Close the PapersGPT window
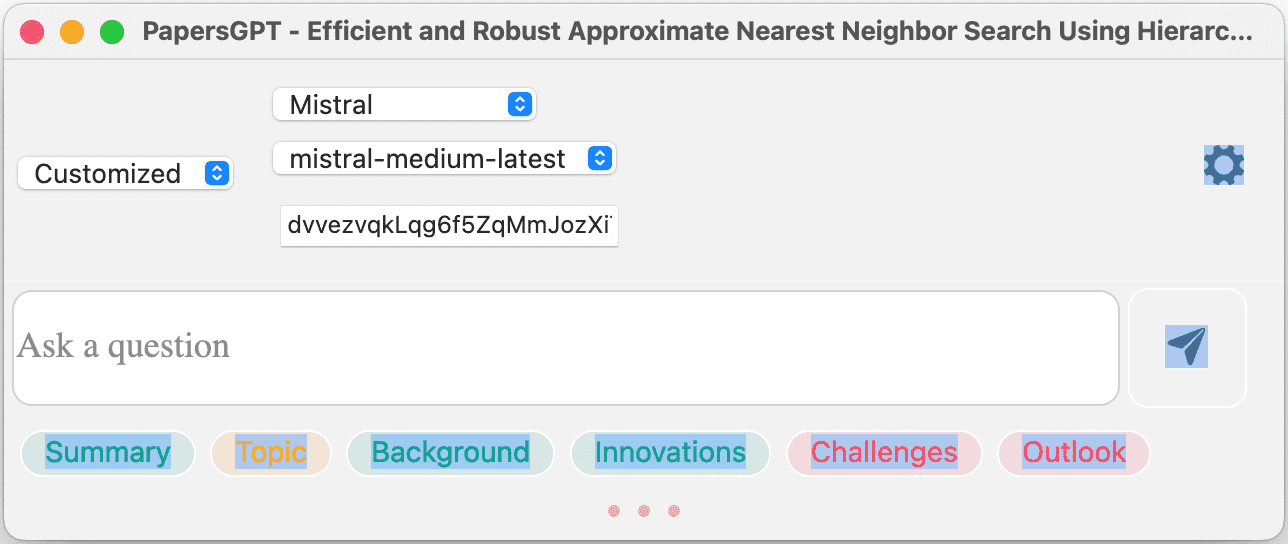 [x=32, y=32]
